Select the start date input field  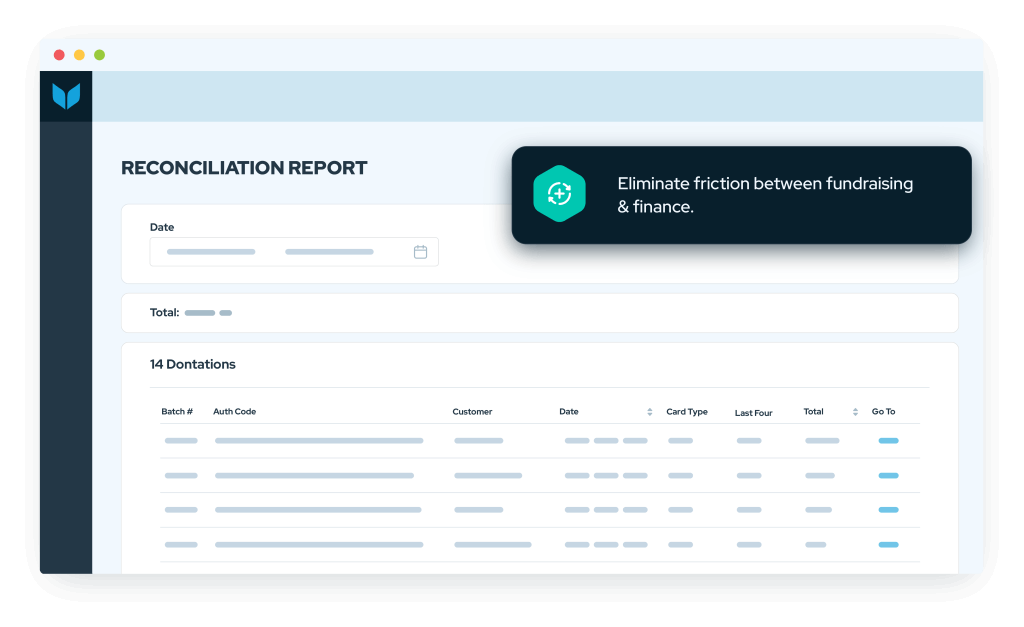(x=210, y=251)
